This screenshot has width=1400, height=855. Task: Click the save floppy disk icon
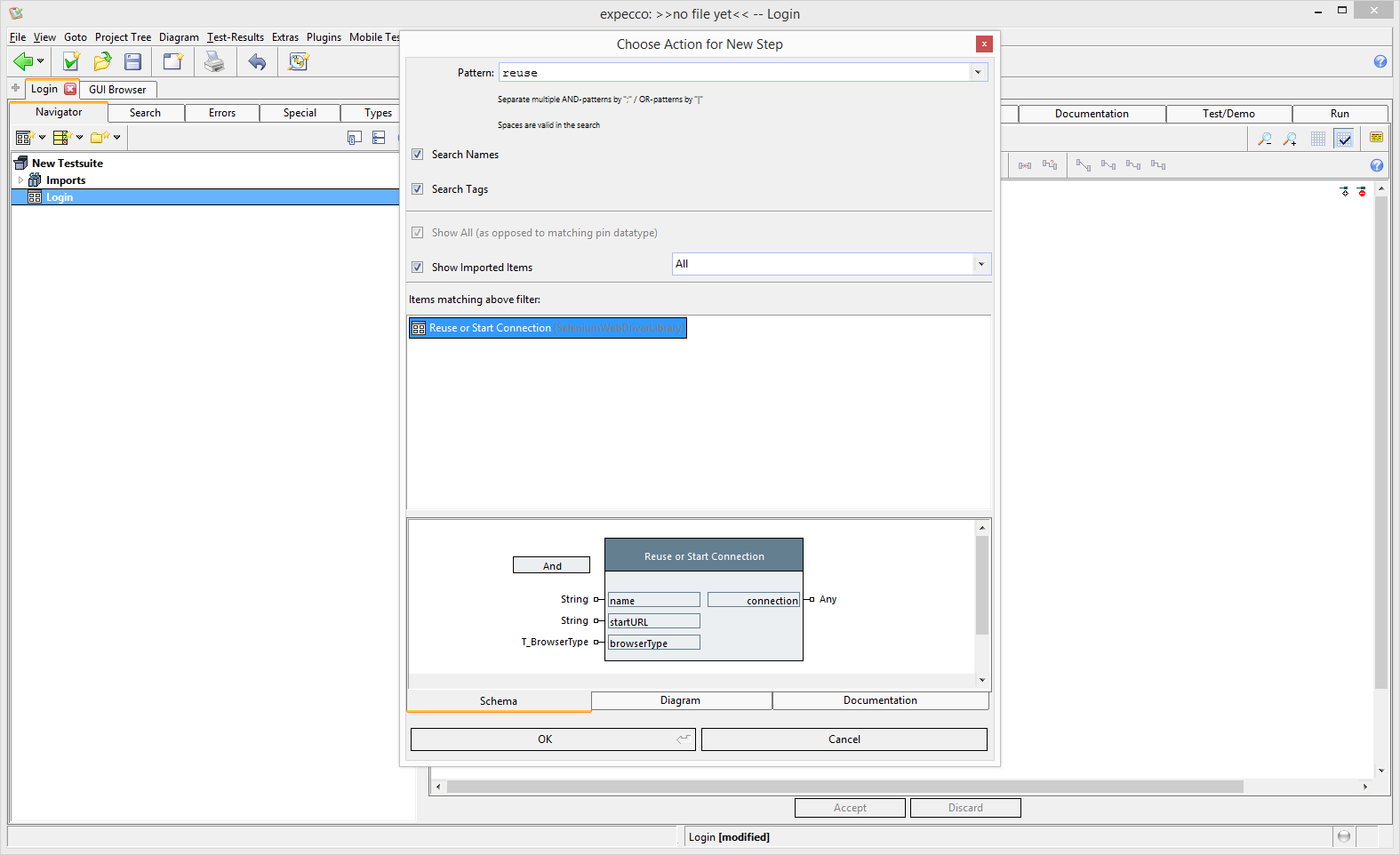[x=133, y=61]
